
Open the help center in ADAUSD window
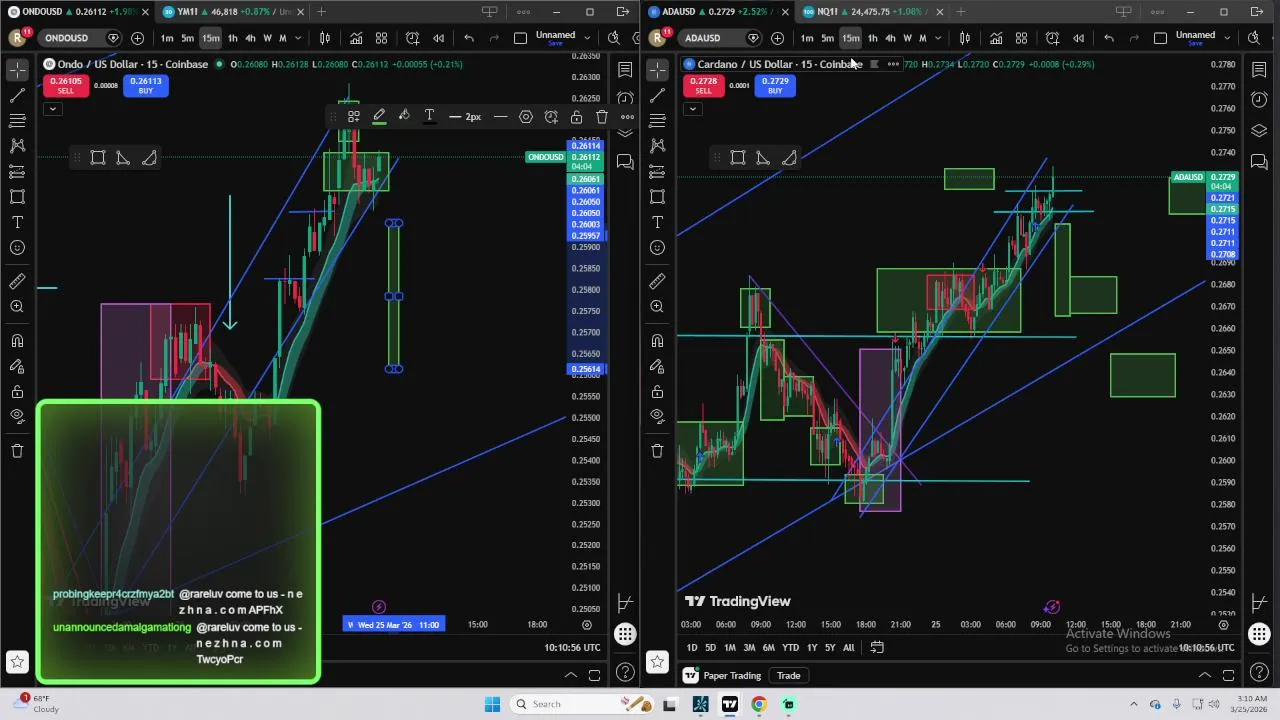pyautogui.click(x=1259, y=673)
